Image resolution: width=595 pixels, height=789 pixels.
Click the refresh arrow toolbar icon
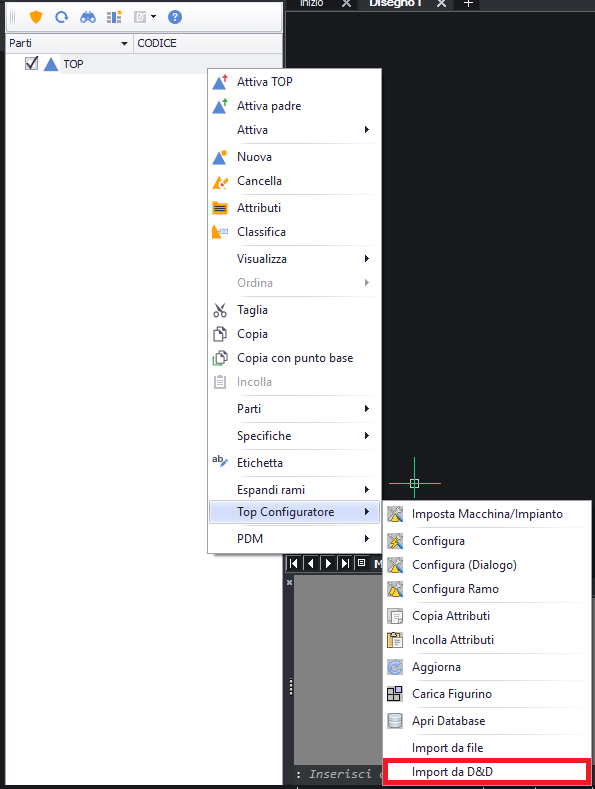61,17
